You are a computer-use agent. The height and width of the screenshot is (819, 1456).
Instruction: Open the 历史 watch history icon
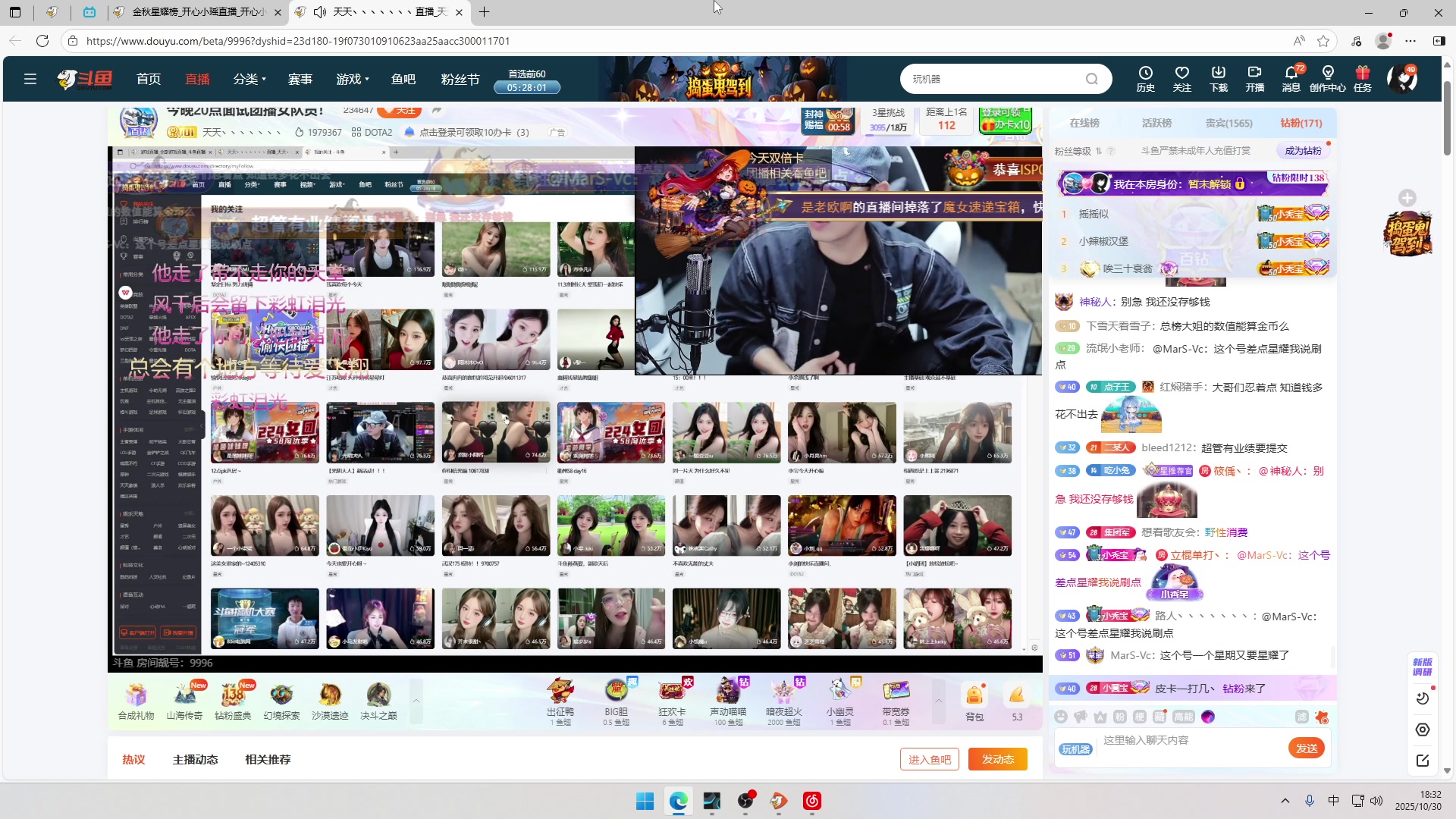pos(1145,77)
